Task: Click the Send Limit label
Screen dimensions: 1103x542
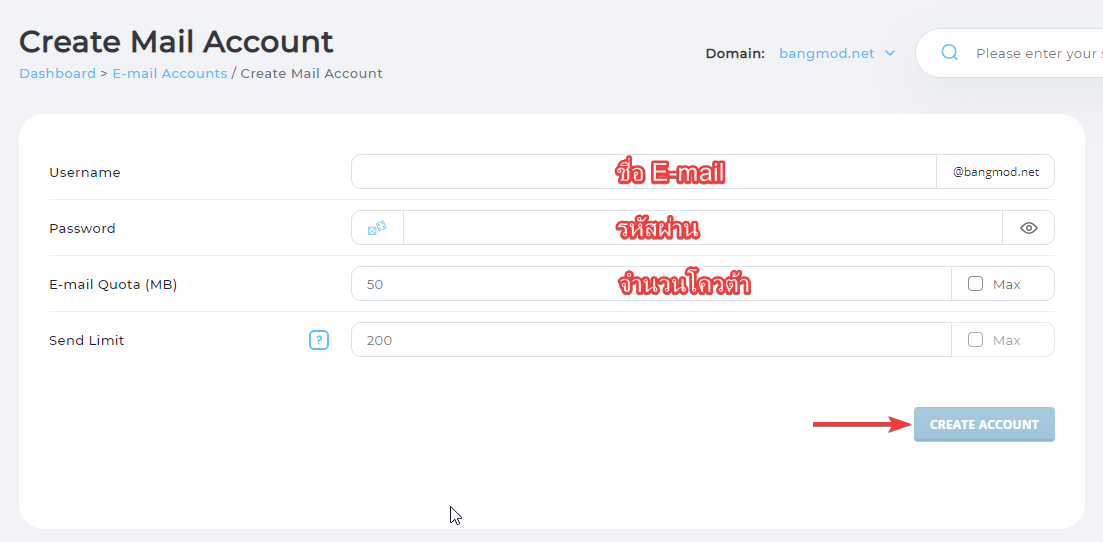Action: tap(87, 341)
